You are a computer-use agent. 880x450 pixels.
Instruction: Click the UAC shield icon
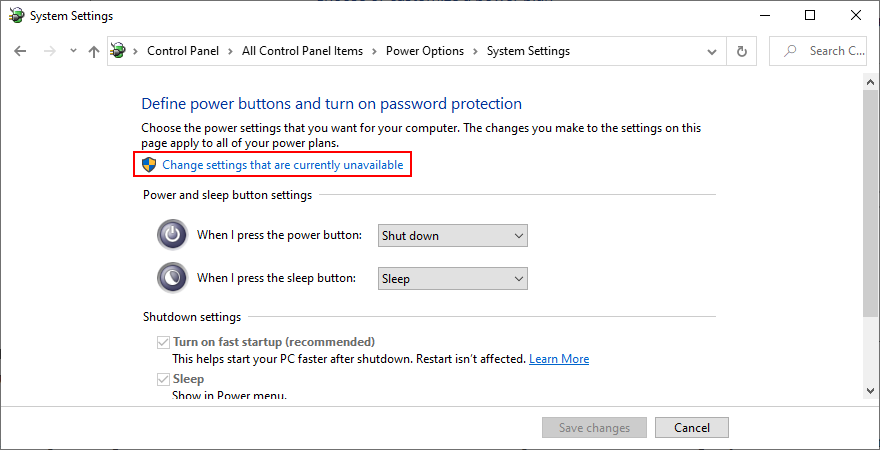coord(150,165)
